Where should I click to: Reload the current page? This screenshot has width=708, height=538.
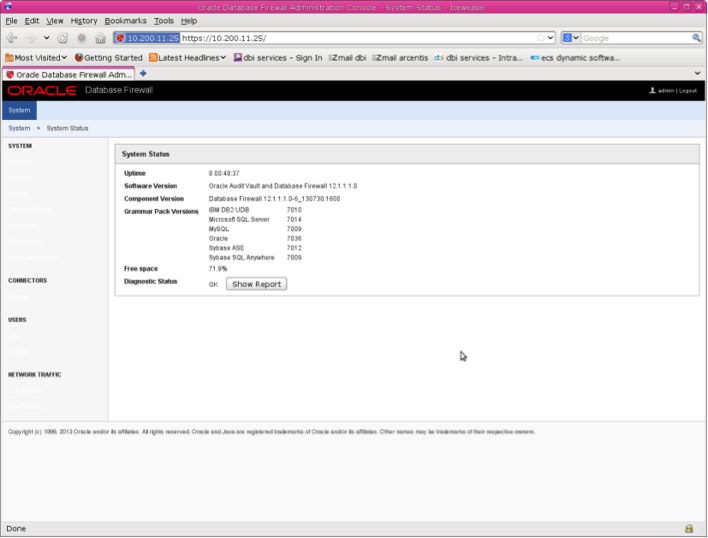(x=63, y=38)
